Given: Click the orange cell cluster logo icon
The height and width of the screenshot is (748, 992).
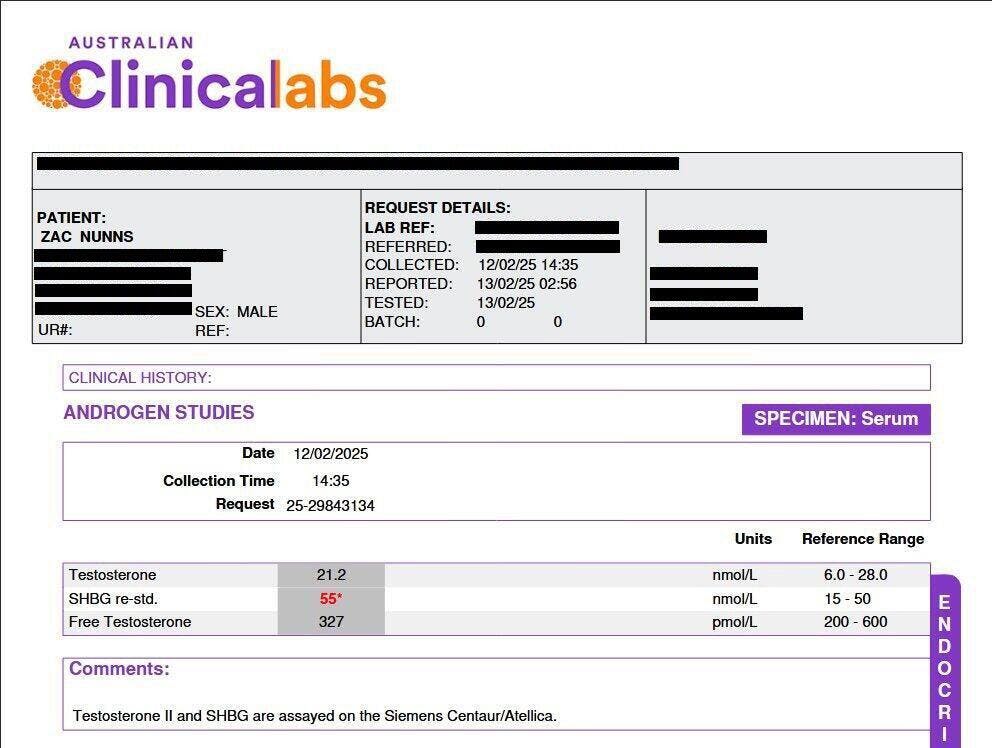Looking at the screenshot, I should [54, 84].
